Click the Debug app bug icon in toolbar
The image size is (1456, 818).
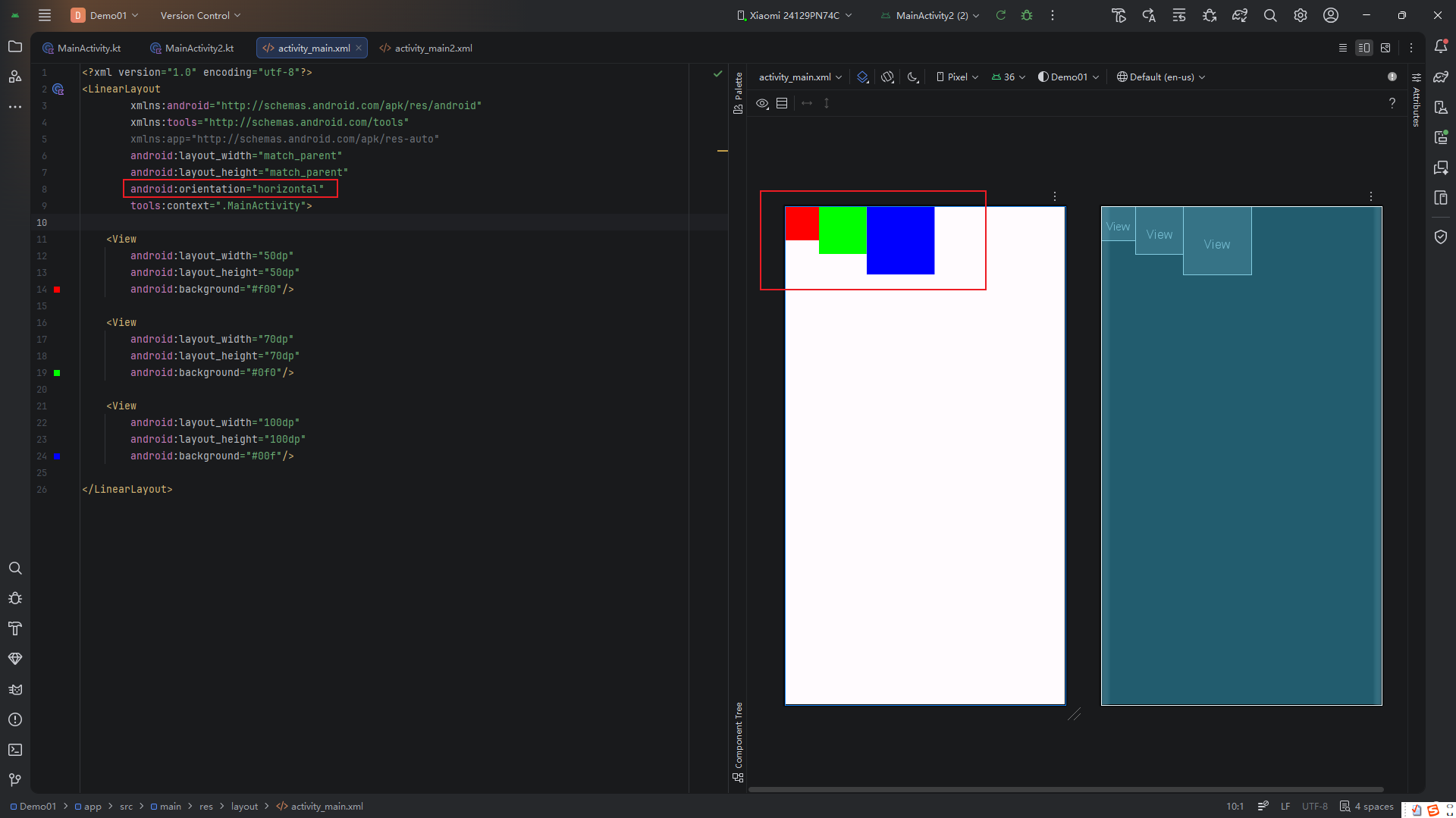coord(1027,15)
